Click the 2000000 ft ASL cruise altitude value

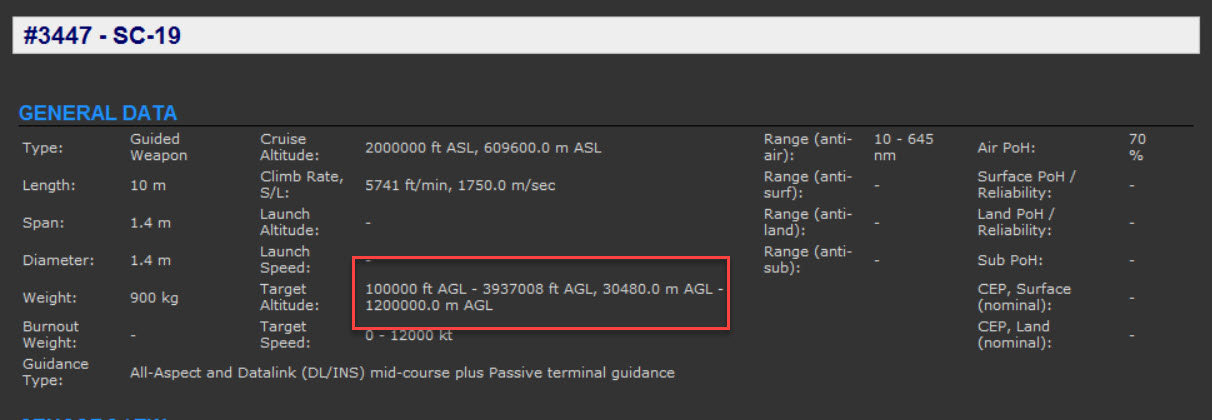483,148
